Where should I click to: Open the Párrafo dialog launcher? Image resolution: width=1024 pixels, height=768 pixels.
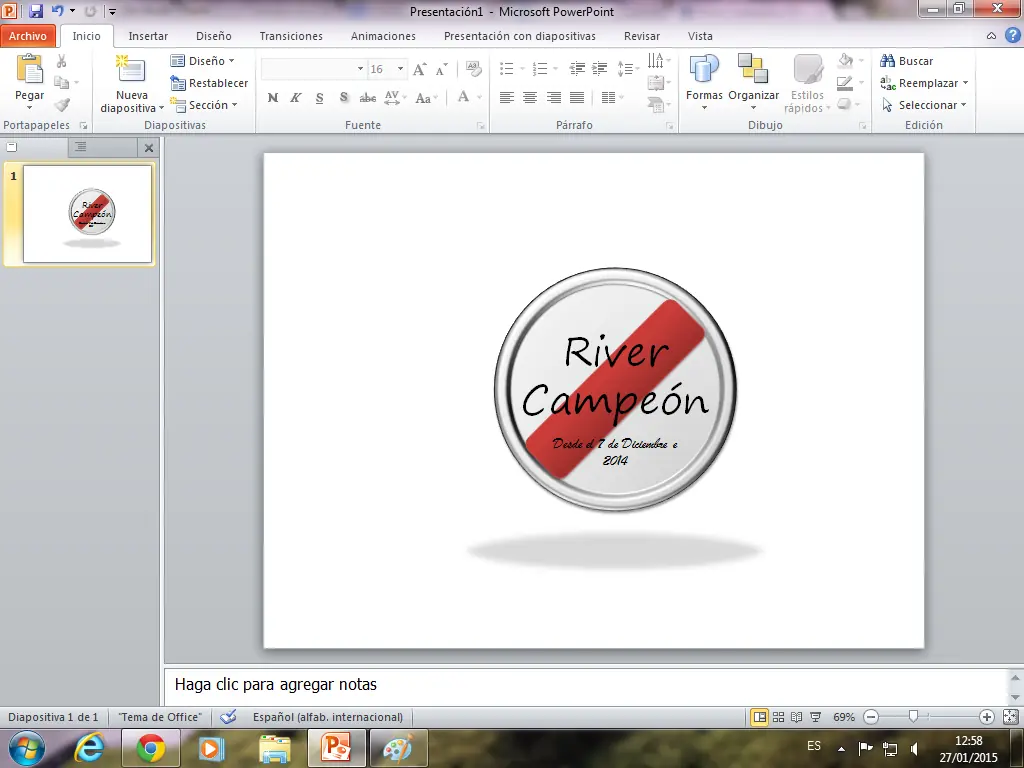pos(670,125)
